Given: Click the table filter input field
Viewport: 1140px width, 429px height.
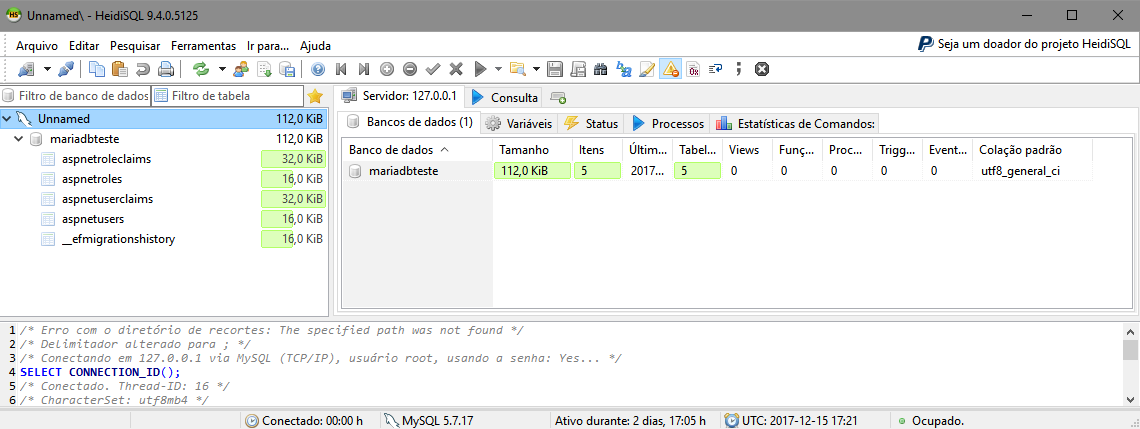Looking at the screenshot, I should (228, 95).
